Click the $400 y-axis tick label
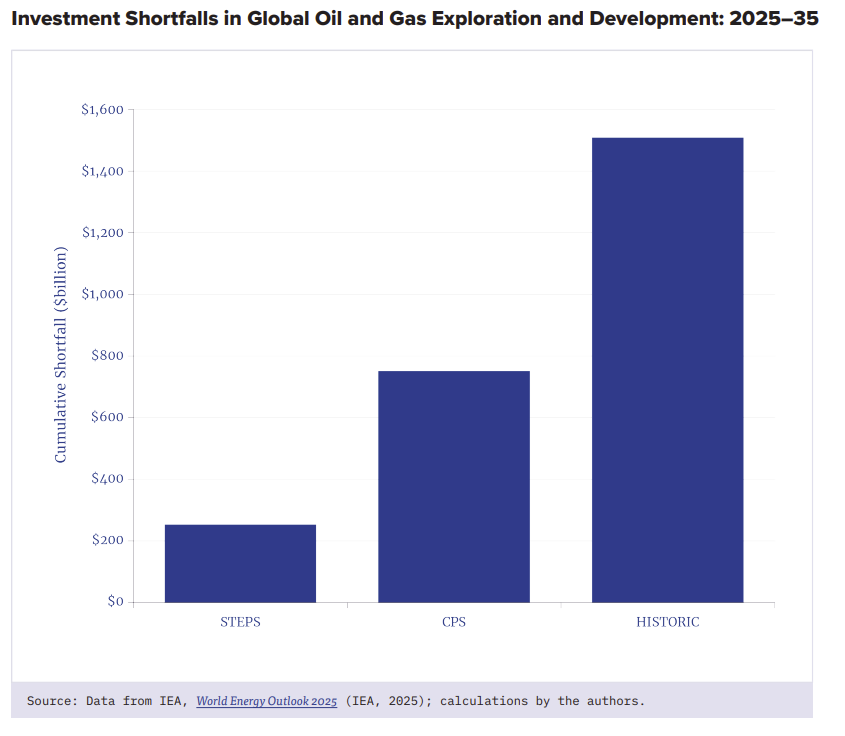This screenshot has width=845, height=736. click(x=106, y=479)
